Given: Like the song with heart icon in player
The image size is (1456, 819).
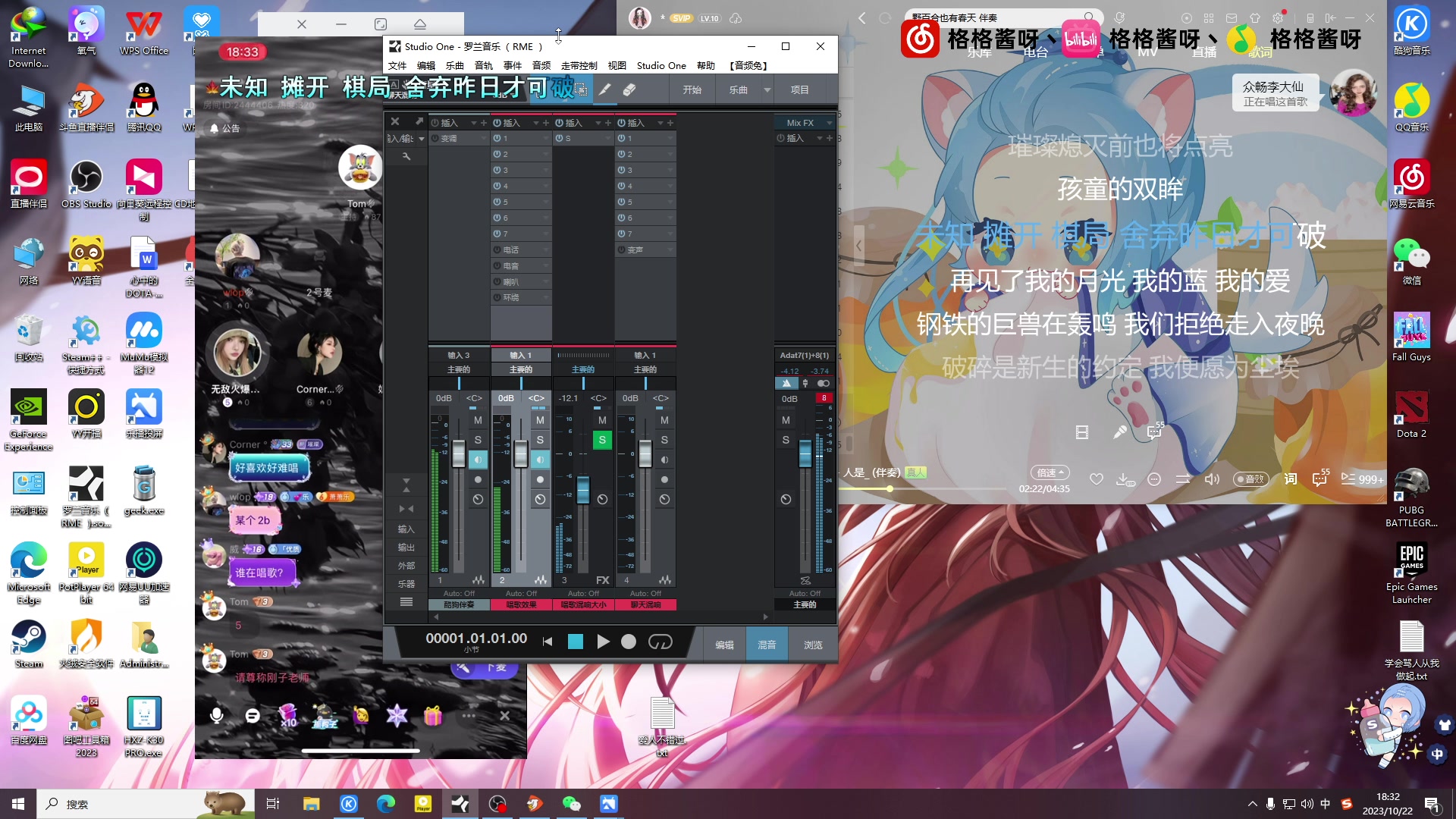Looking at the screenshot, I should click(1097, 479).
